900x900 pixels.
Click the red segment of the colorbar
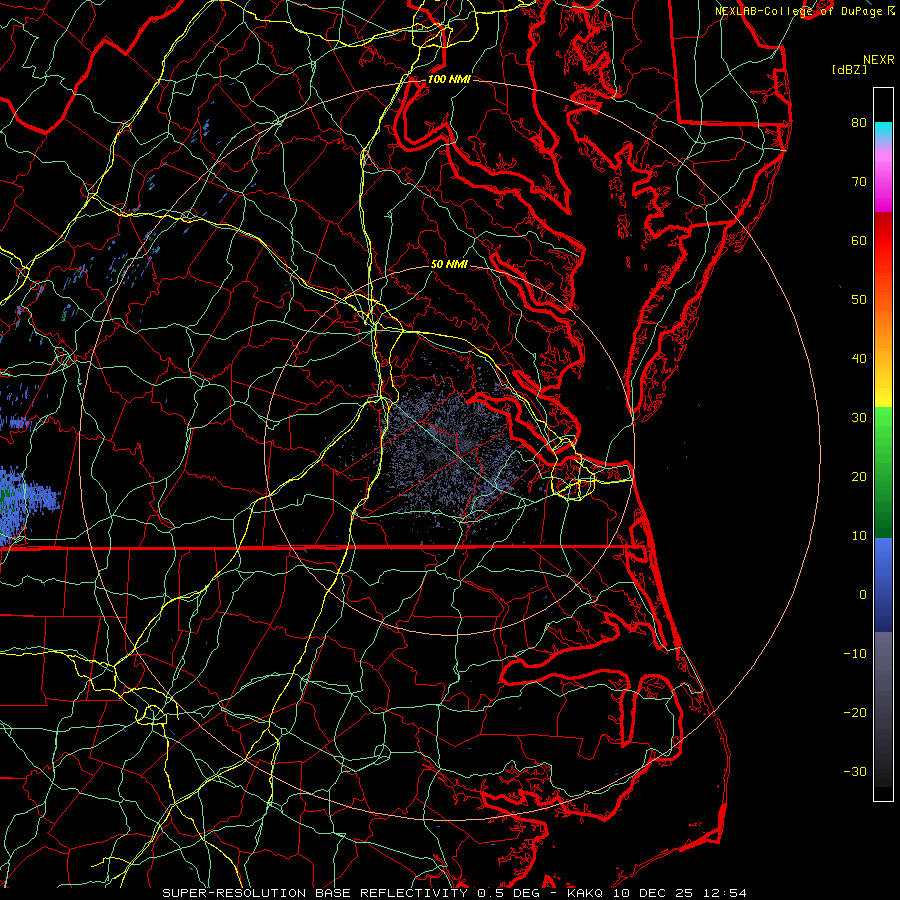pos(883,241)
